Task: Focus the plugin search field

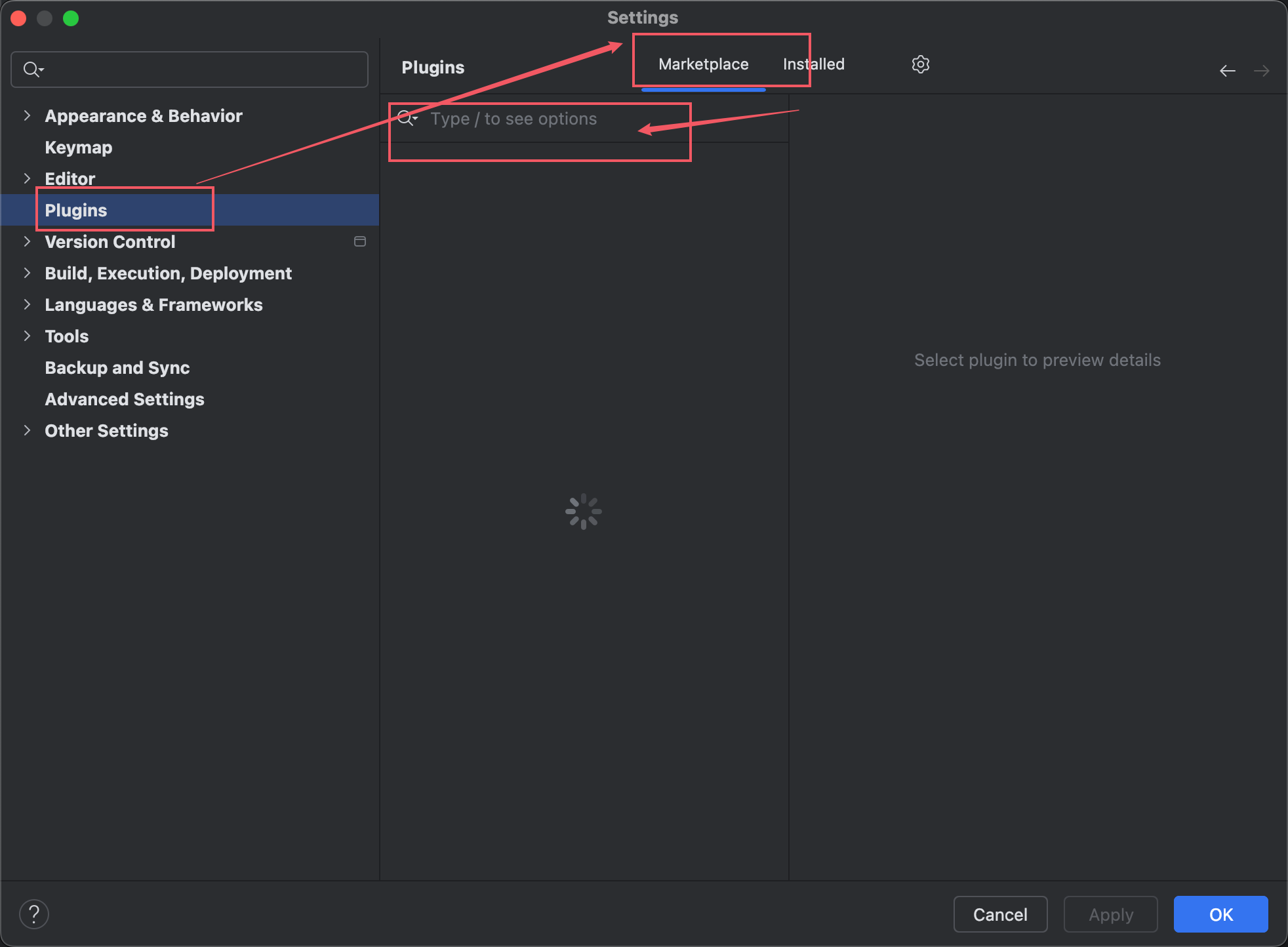Action: [557, 119]
